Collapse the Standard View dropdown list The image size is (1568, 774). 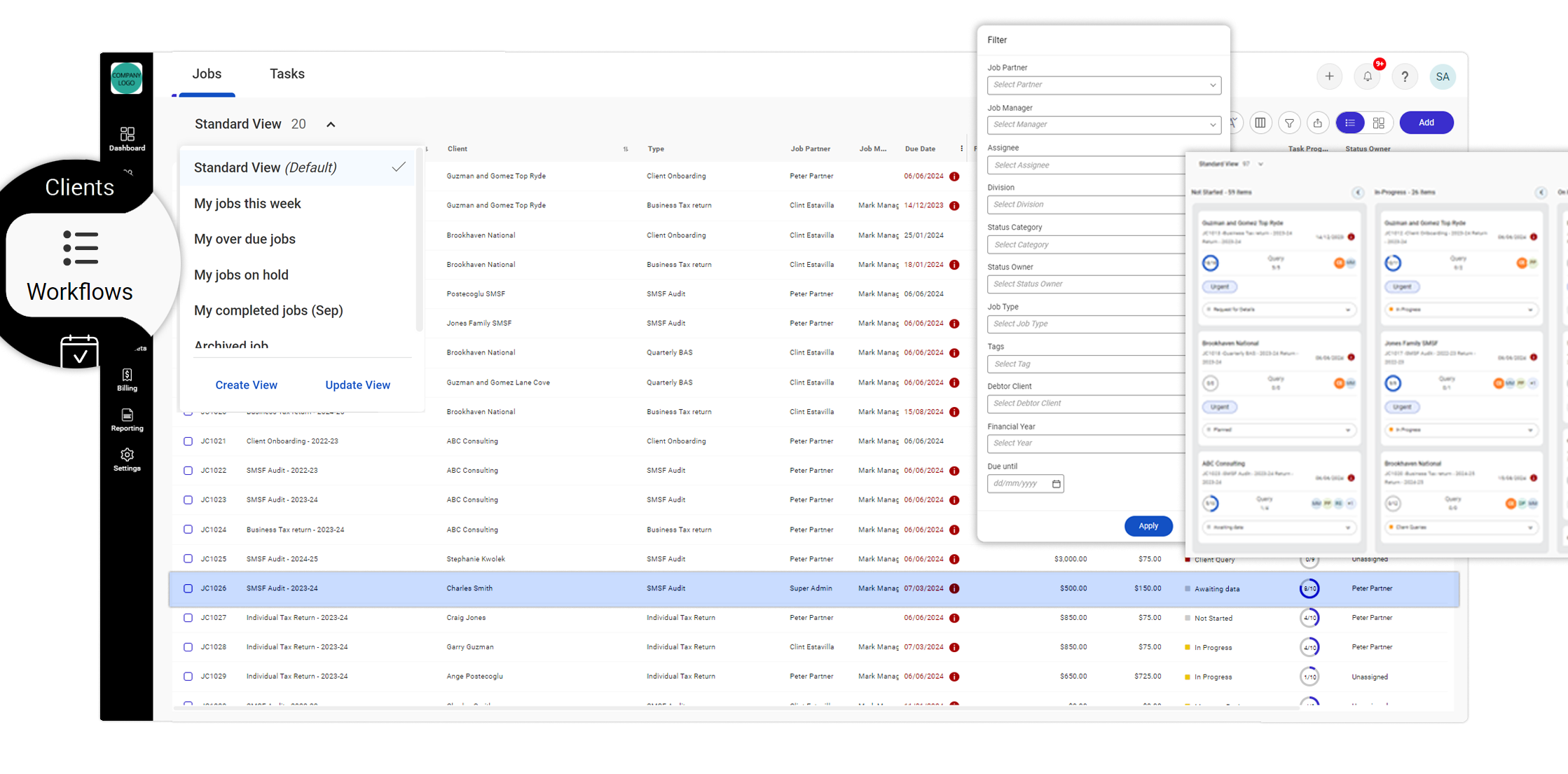[x=331, y=124]
